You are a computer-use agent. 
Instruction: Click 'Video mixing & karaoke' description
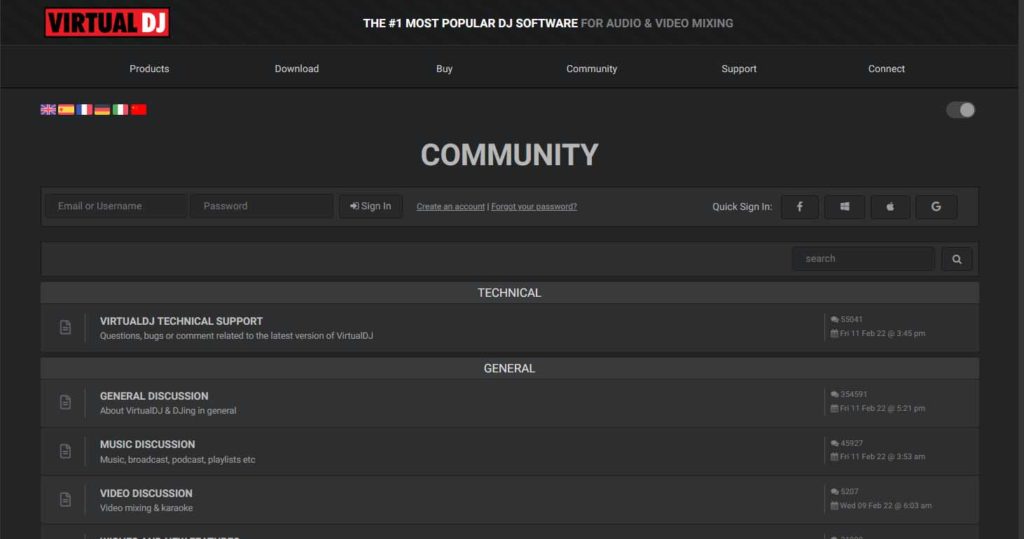coord(146,508)
